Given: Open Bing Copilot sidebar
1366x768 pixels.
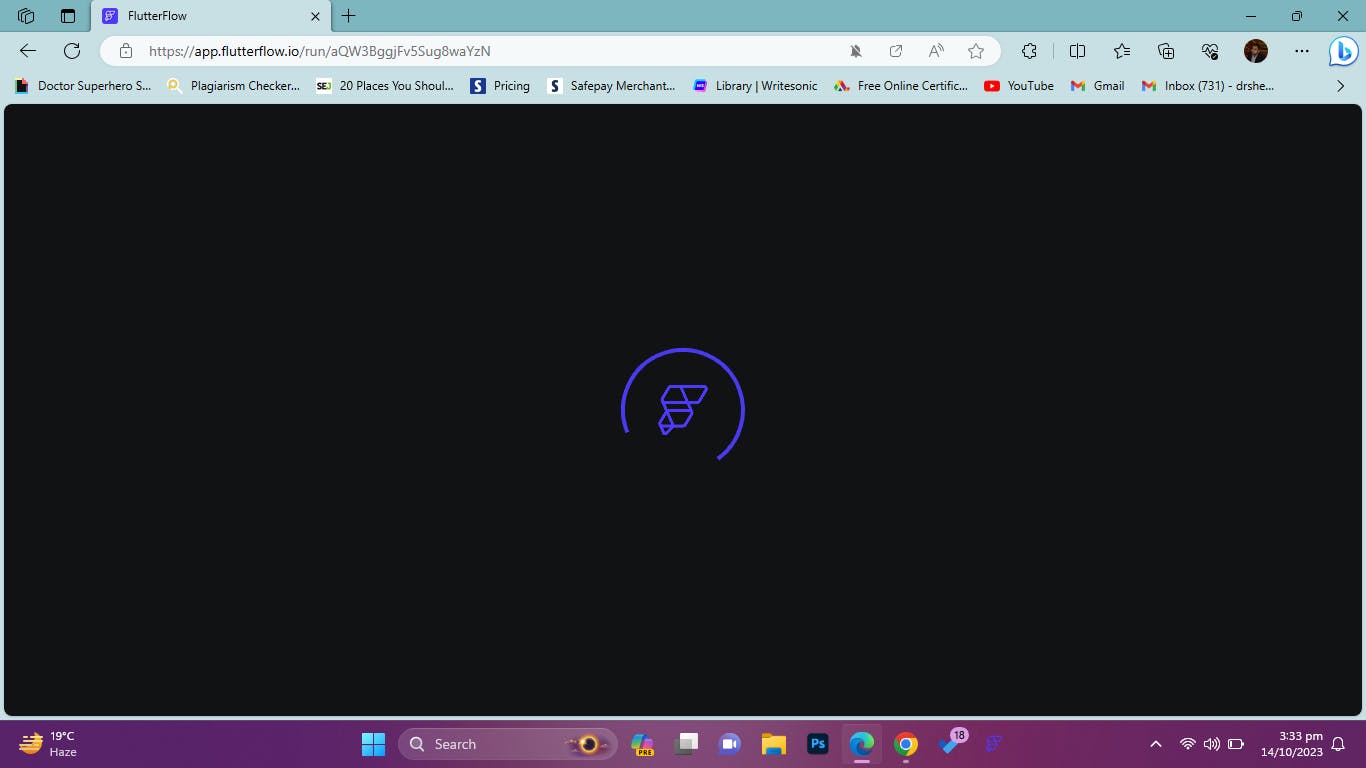Looking at the screenshot, I should [x=1343, y=51].
